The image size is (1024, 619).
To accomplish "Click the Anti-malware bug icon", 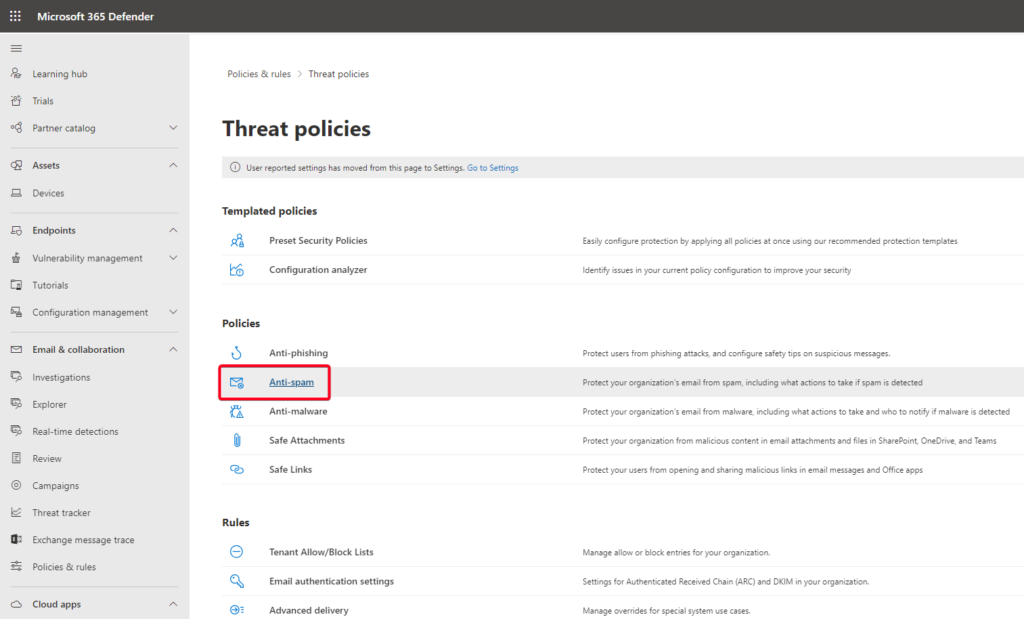I will tap(237, 411).
